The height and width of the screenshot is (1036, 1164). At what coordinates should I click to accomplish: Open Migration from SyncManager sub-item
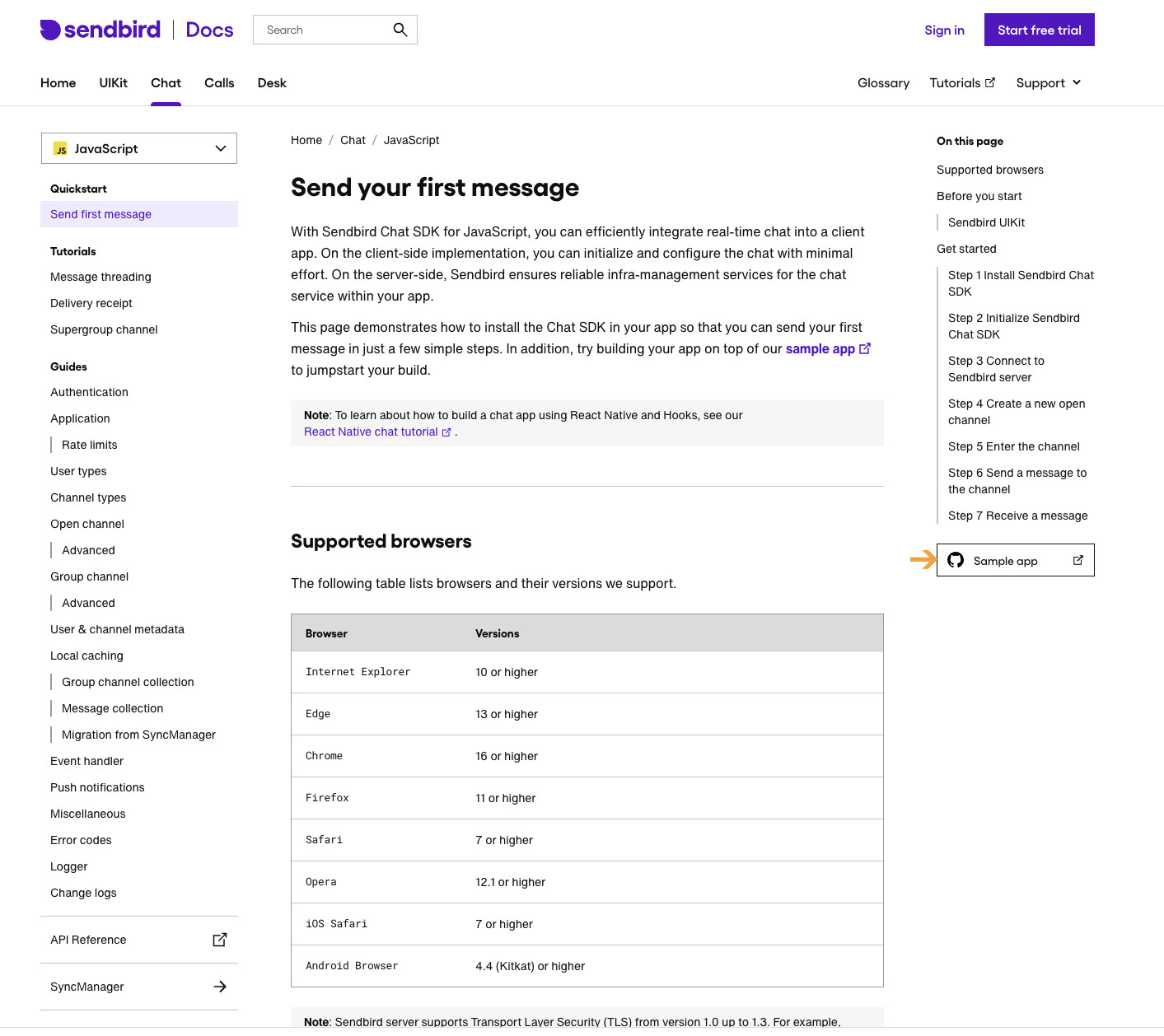[x=138, y=735]
